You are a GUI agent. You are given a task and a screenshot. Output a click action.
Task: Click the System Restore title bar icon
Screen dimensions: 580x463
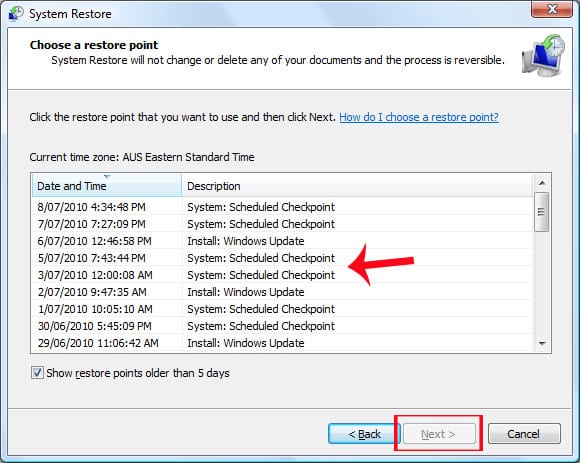pos(16,14)
